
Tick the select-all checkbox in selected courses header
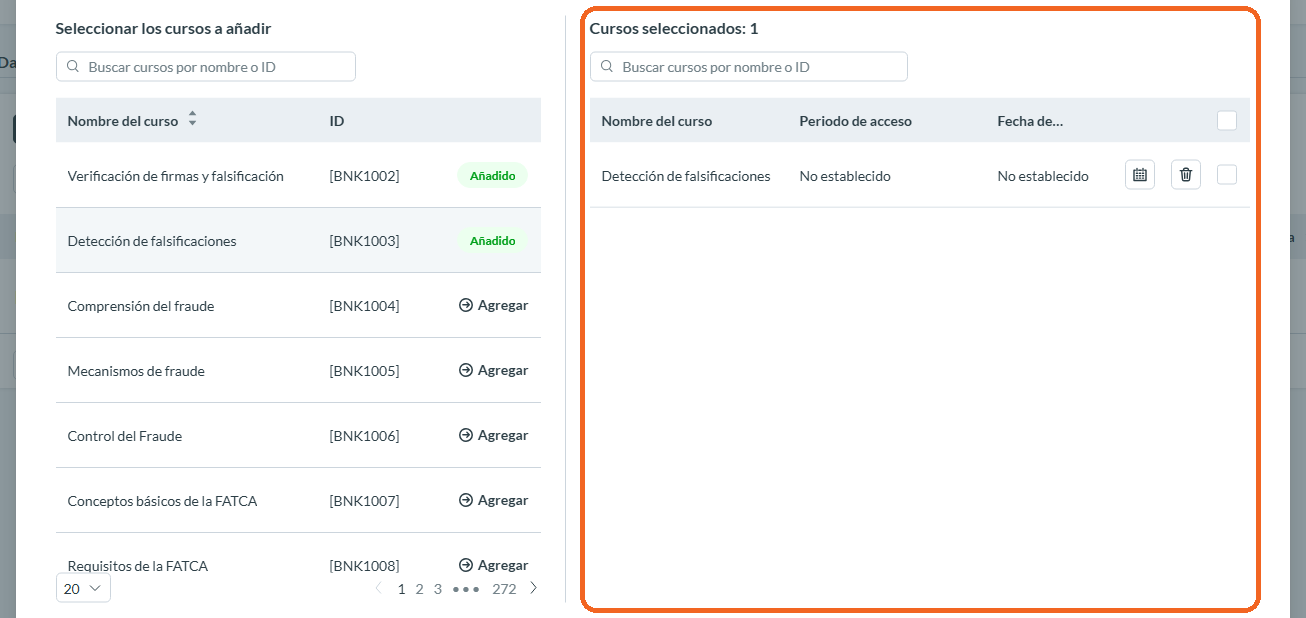click(x=1227, y=121)
